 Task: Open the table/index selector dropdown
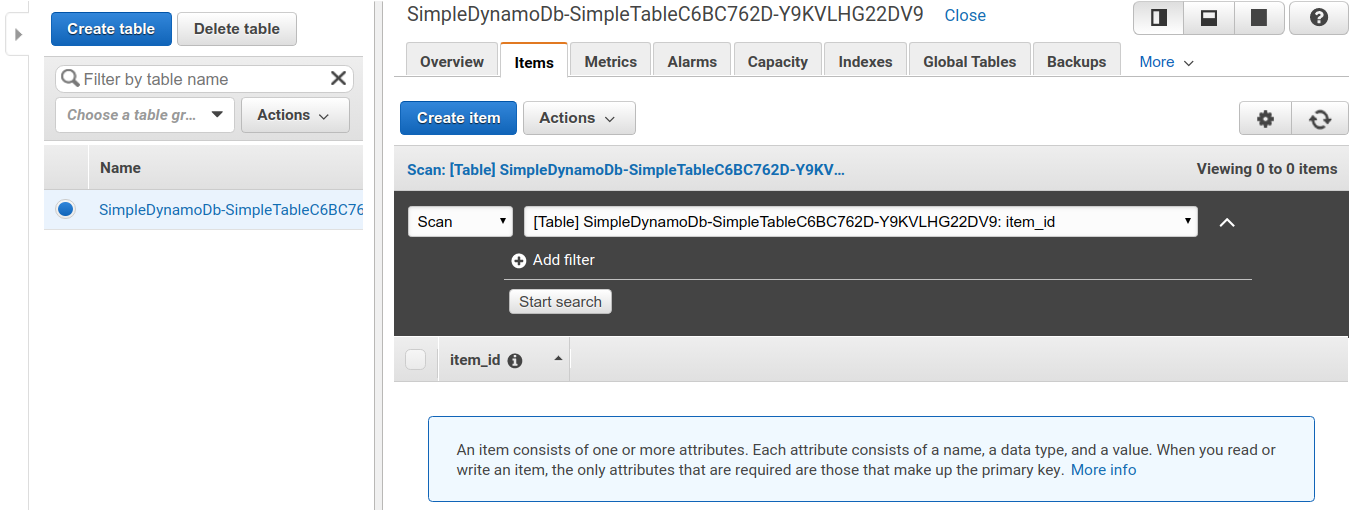(860, 222)
